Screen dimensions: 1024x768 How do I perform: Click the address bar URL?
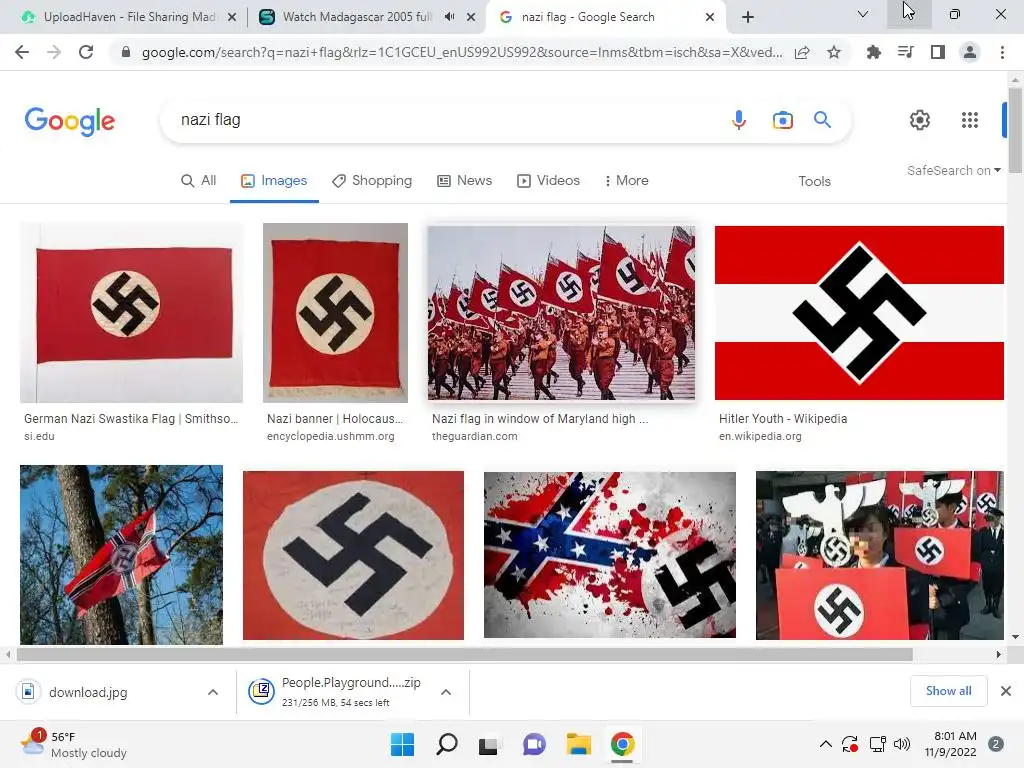tap(462, 52)
